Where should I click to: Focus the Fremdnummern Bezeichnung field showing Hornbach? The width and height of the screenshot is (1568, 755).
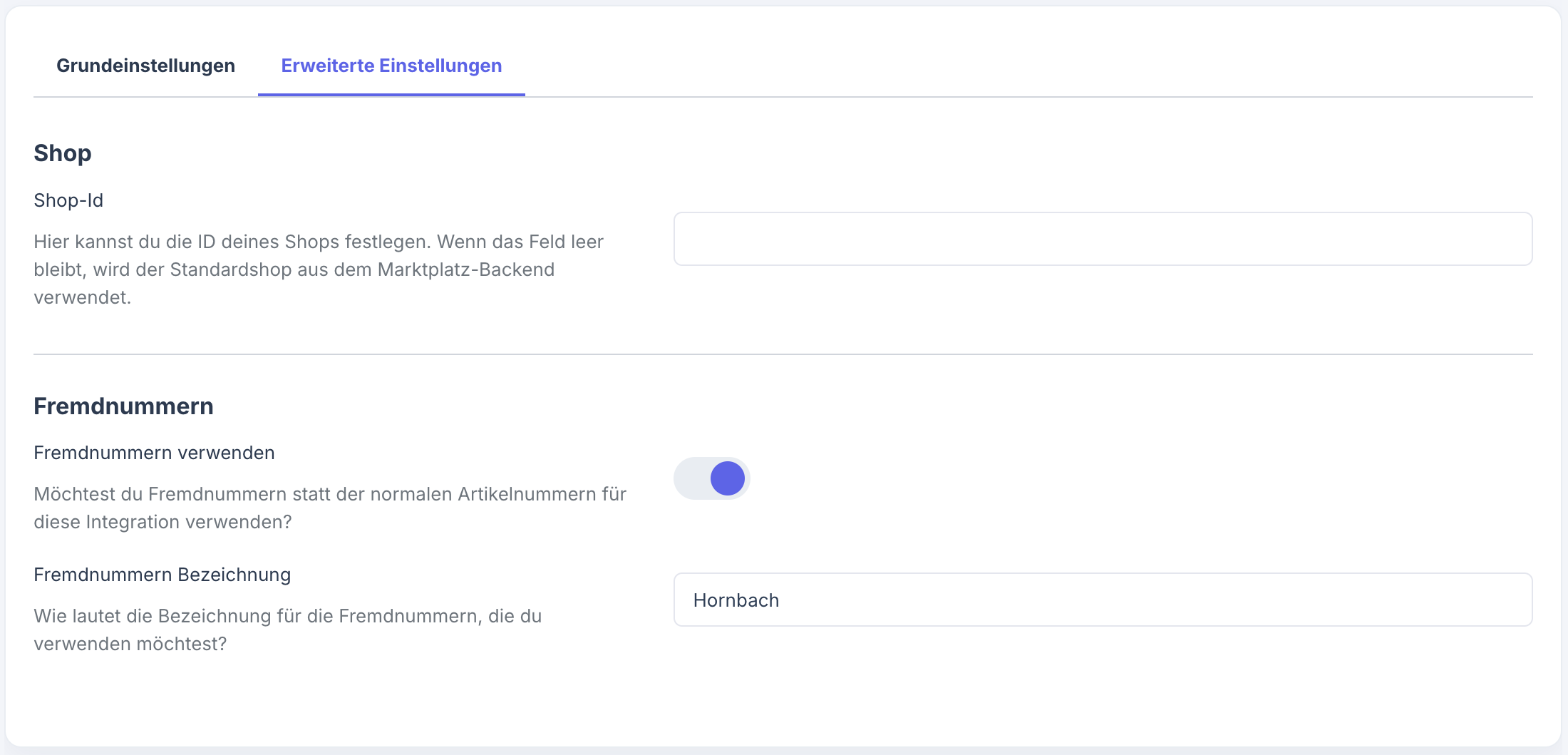(1102, 600)
